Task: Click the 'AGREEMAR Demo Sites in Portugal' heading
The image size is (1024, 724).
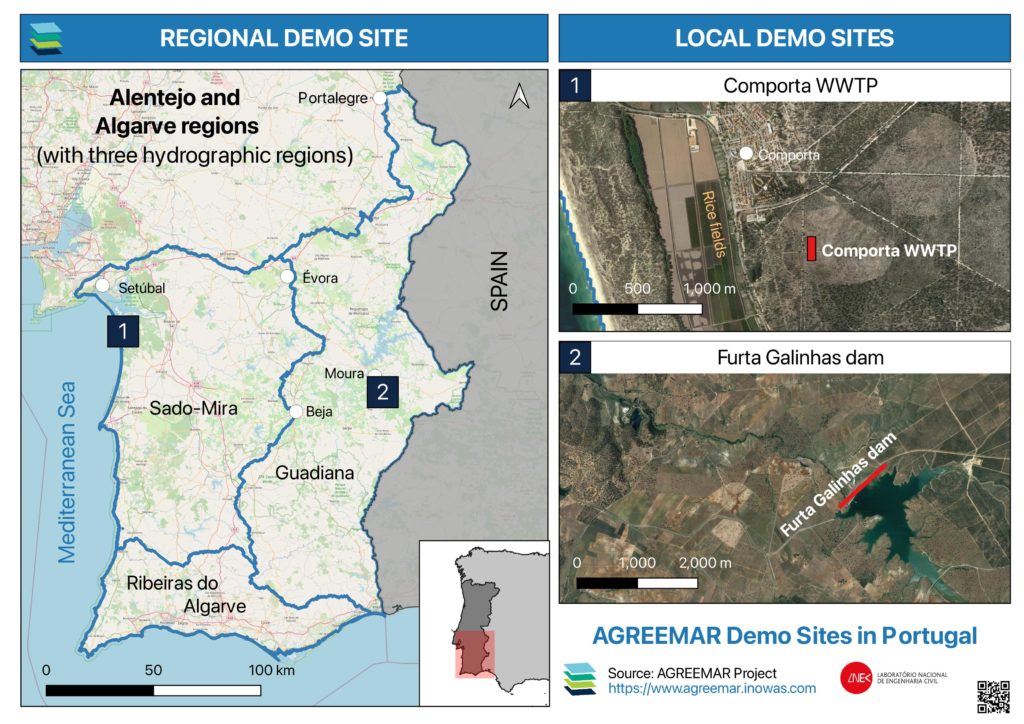Action: (784, 635)
